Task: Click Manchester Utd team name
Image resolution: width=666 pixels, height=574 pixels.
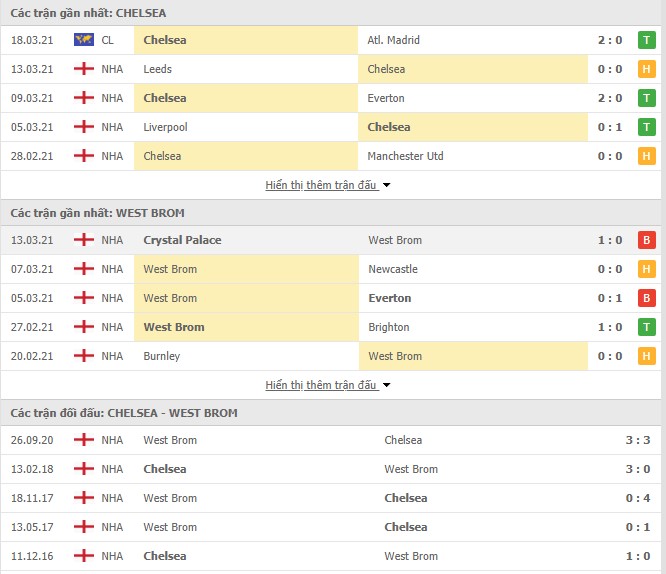Action: click(x=405, y=156)
